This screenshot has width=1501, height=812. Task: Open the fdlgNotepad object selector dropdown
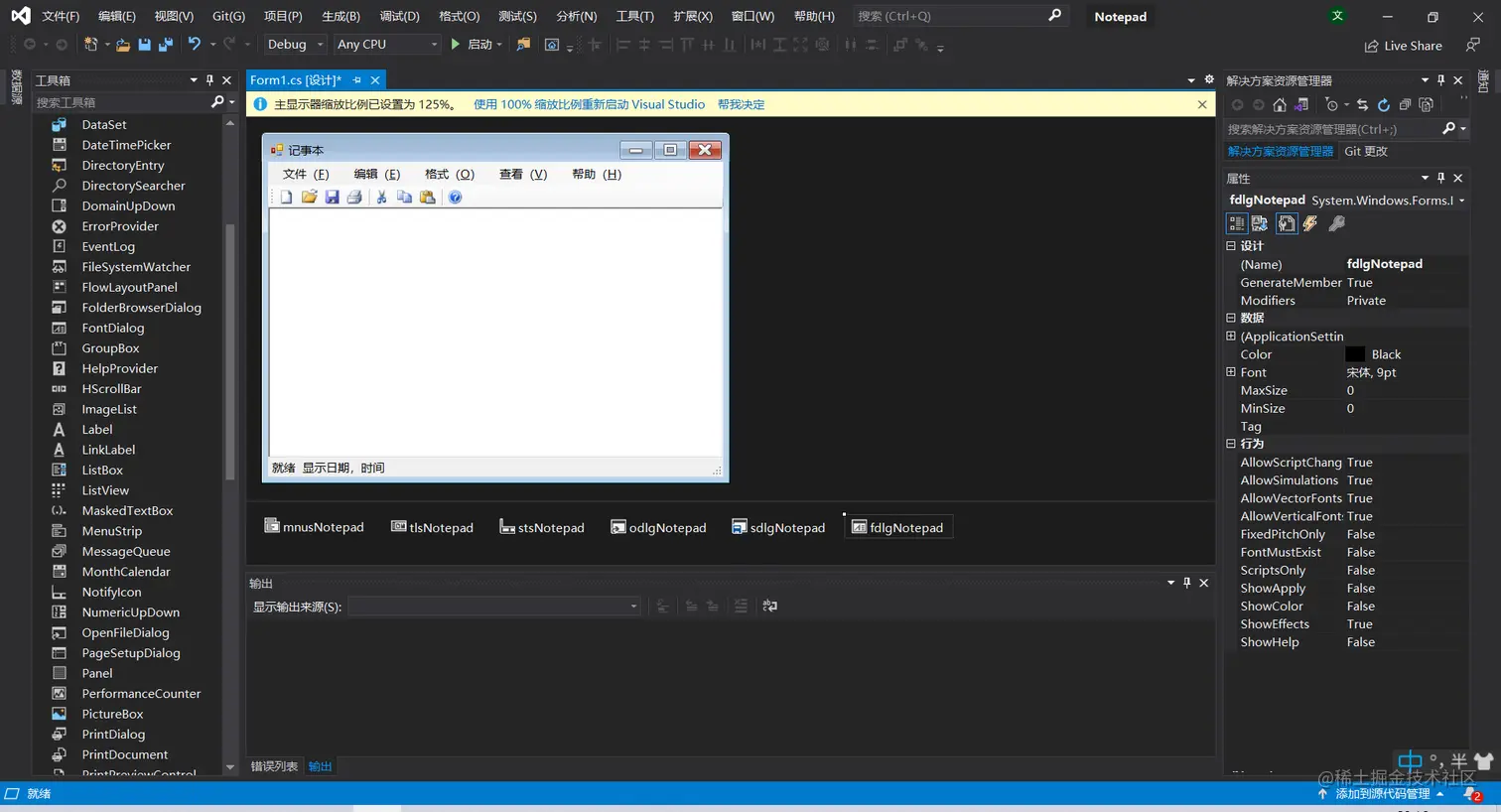pos(1462,201)
